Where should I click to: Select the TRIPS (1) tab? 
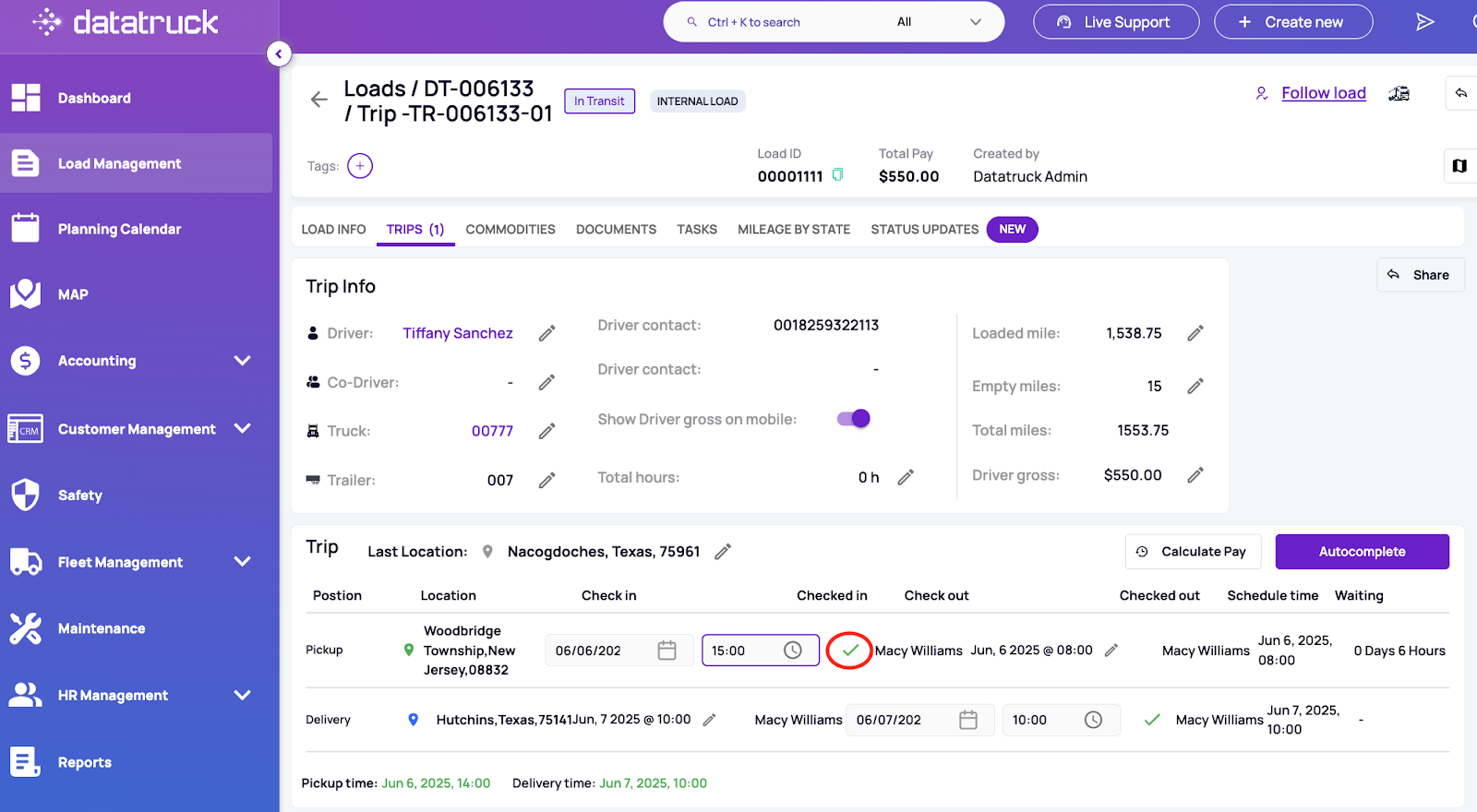(415, 230)
